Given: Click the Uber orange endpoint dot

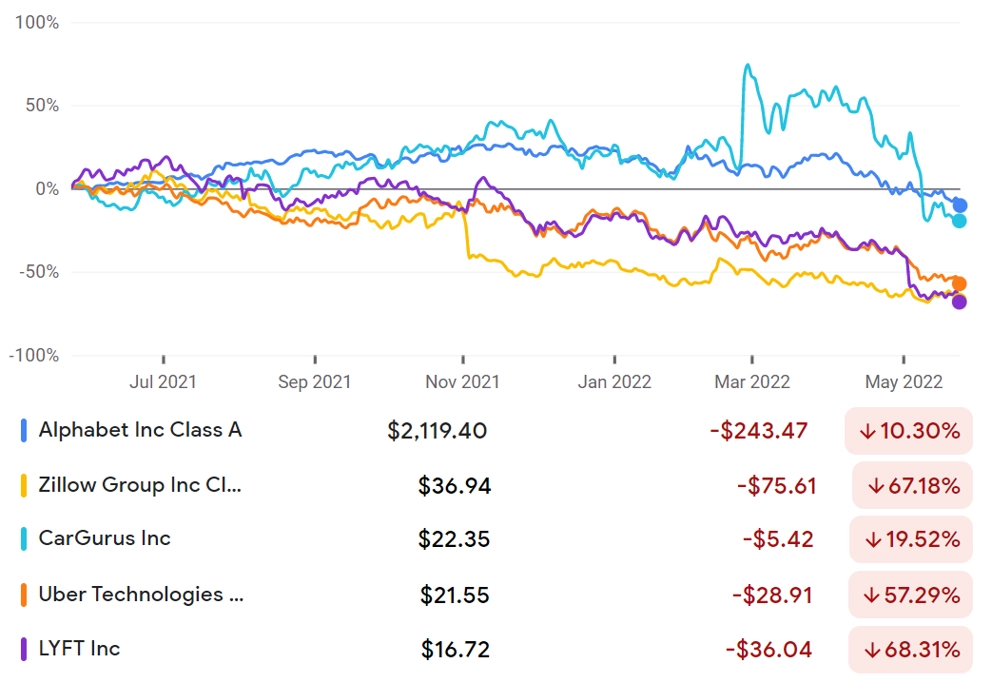Looking at the screenshot, I should click(959, 283).
